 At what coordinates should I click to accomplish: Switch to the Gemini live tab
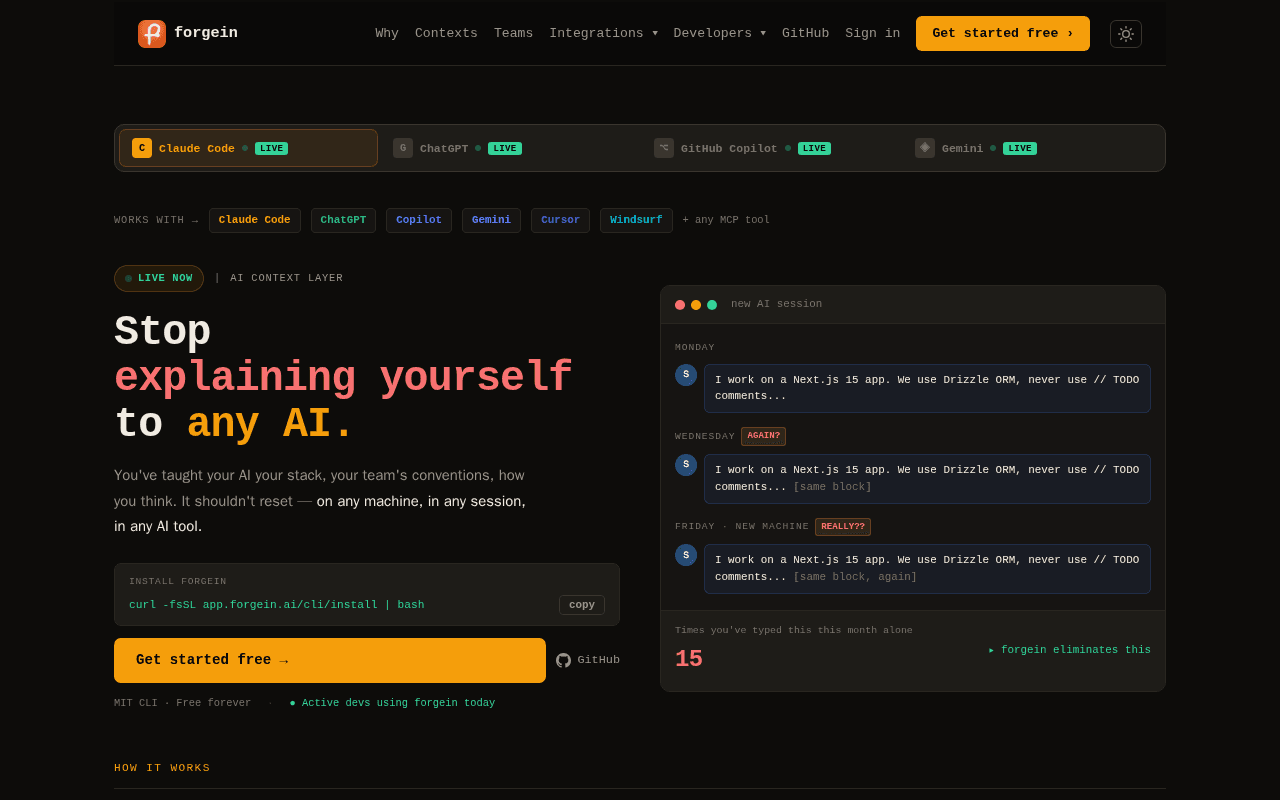coord(1031,148)
